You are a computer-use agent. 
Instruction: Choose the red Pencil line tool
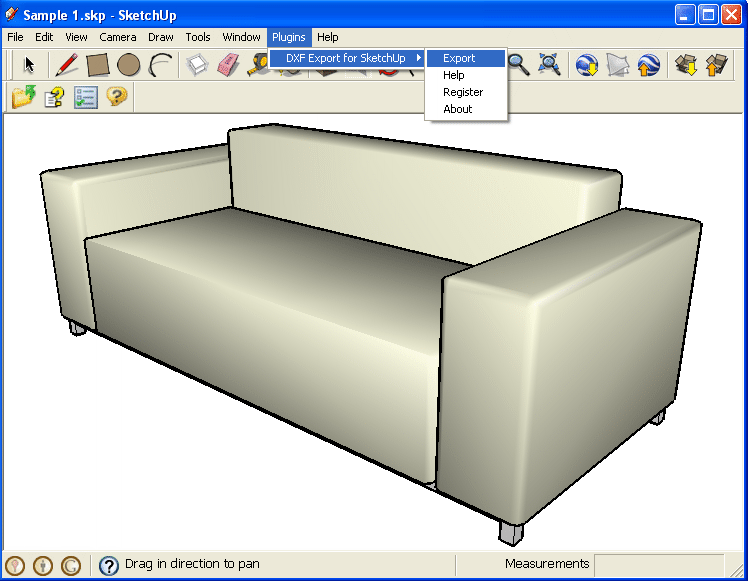pyautogui.click(x=67, y=65)
